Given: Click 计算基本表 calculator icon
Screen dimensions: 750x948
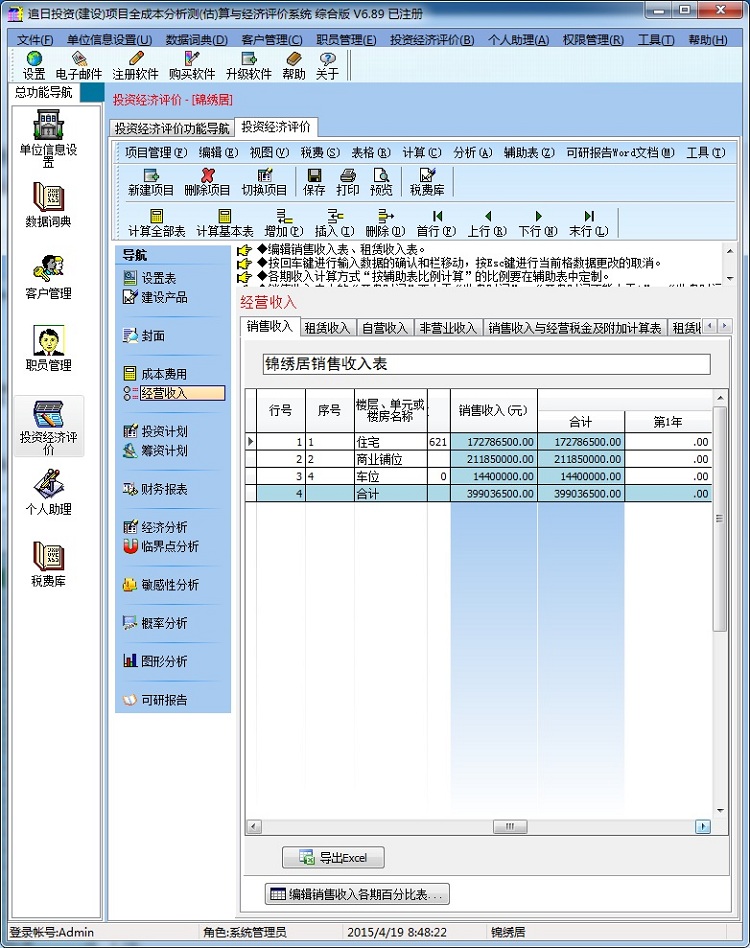Looking at the screenshot, I should (x=225, y=223).
